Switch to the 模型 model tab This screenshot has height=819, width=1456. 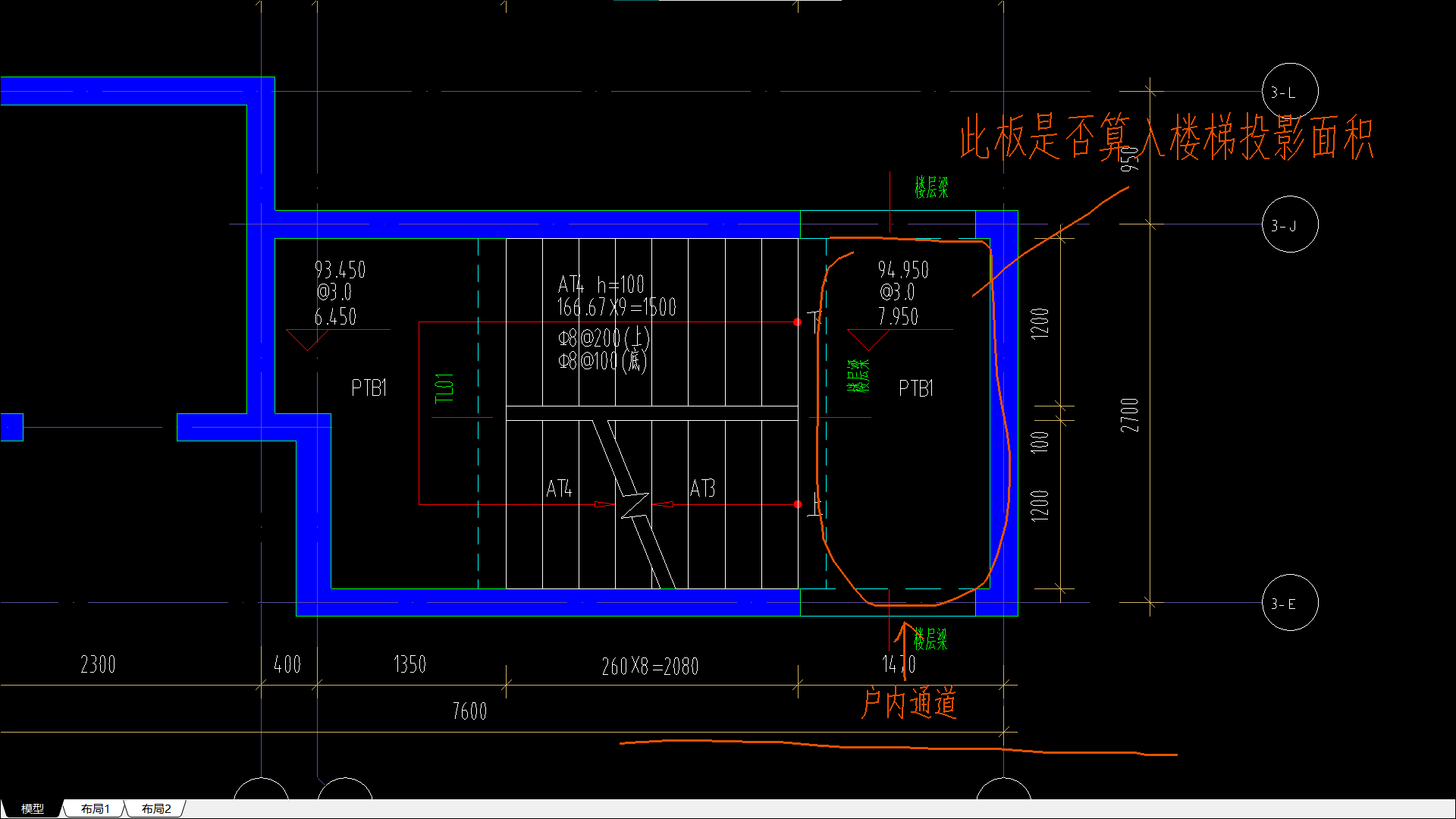[x=32, y=809]
